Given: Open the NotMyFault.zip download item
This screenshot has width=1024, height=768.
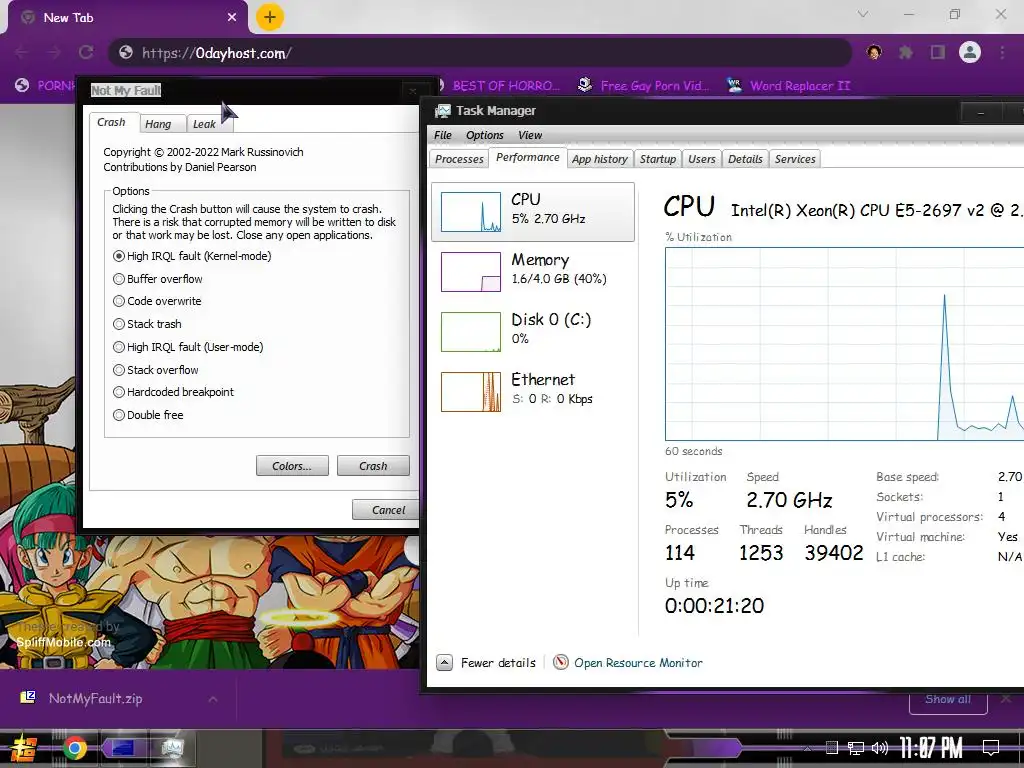Looking at the screenshot, I should coord(95,698).
